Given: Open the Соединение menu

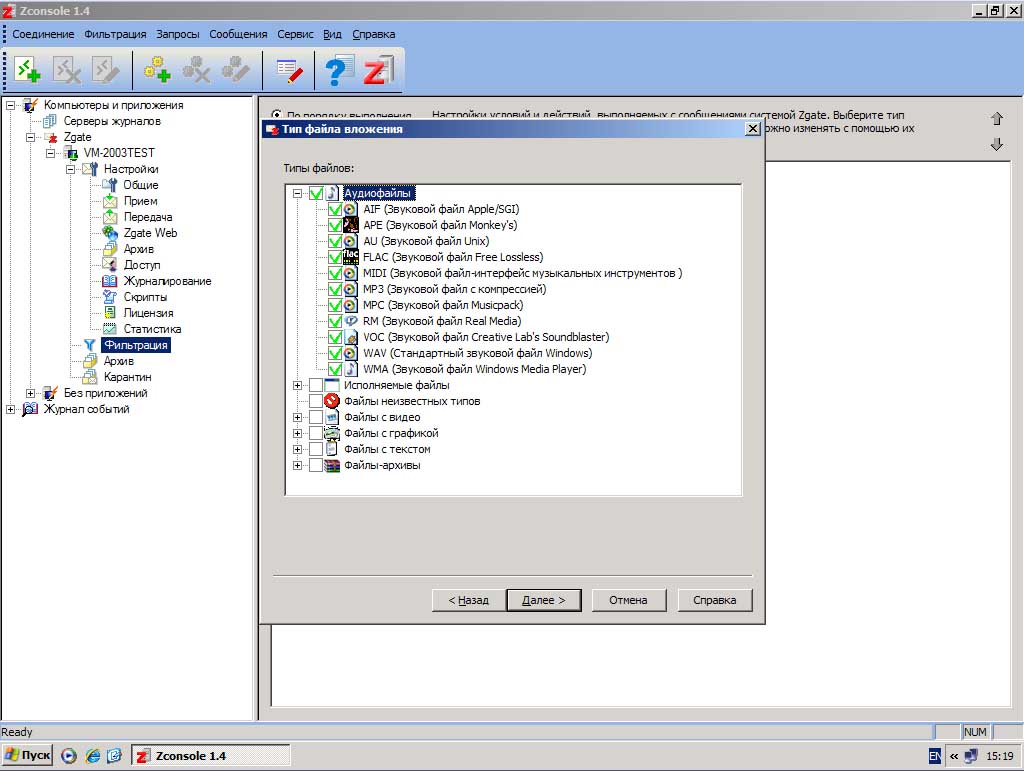Looking at the screenshot, I should pos(43,34).
